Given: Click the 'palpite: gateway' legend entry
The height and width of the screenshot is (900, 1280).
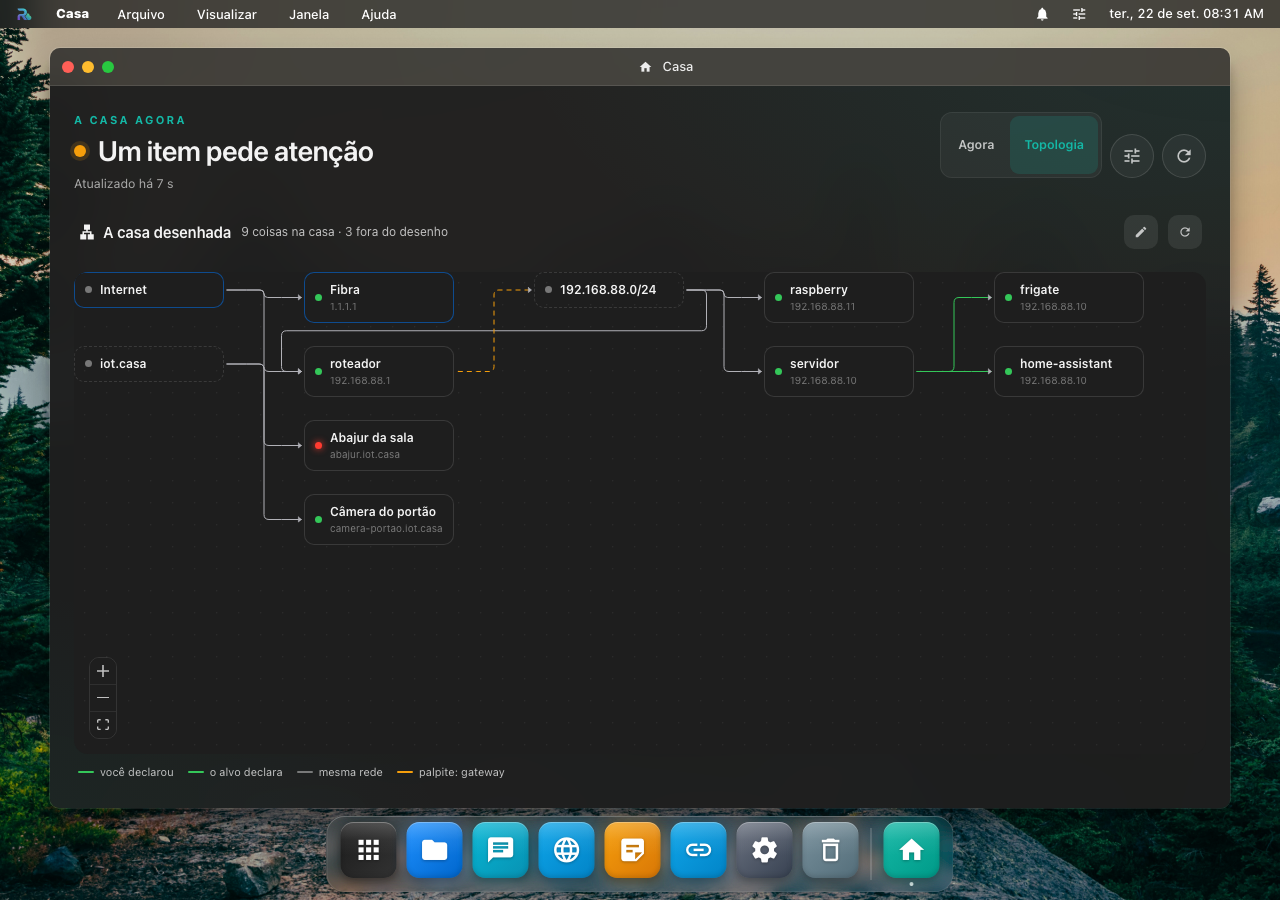Looking at the screenshot, I should pos(451,772).
